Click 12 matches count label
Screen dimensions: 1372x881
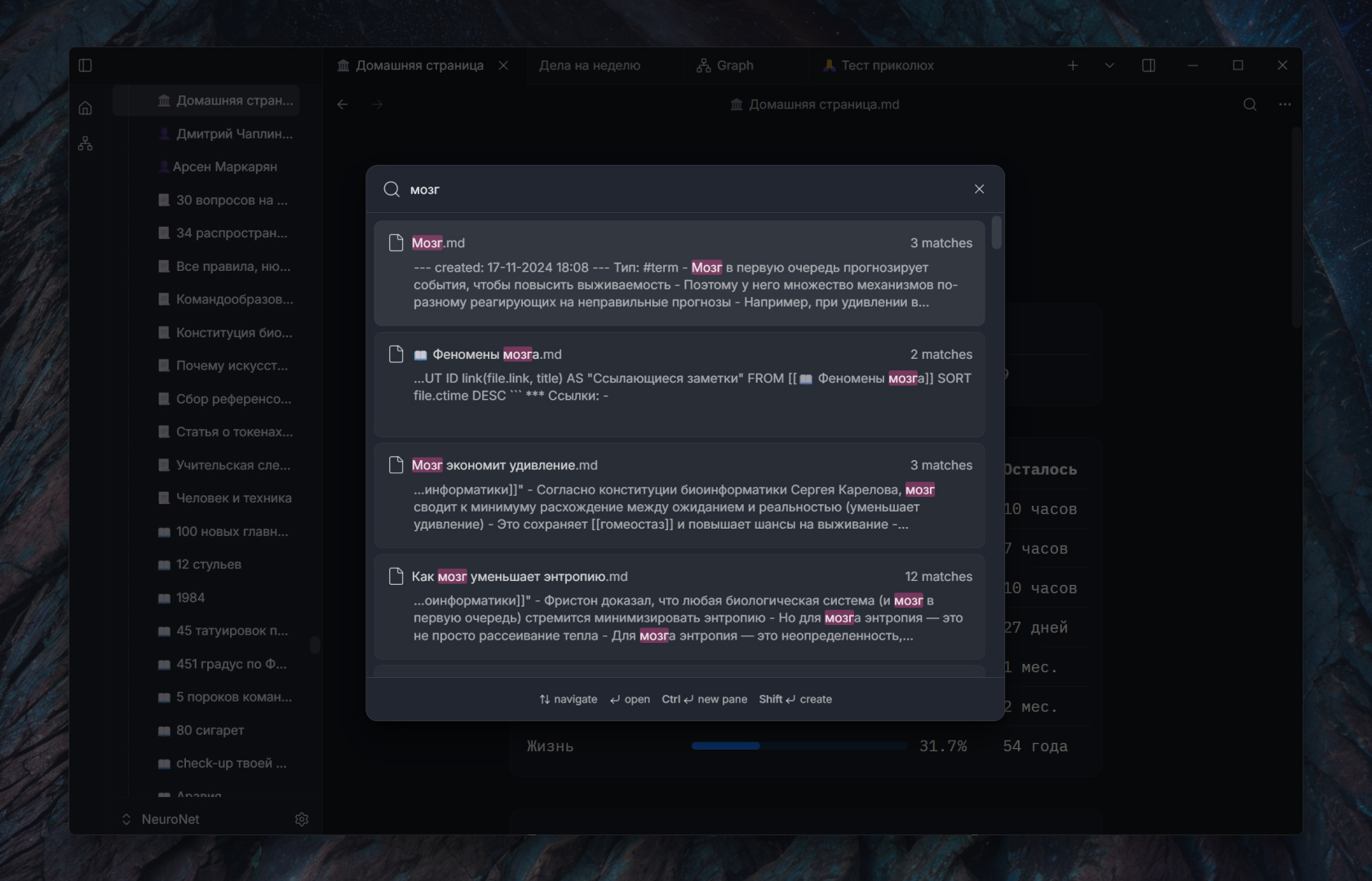939,577
